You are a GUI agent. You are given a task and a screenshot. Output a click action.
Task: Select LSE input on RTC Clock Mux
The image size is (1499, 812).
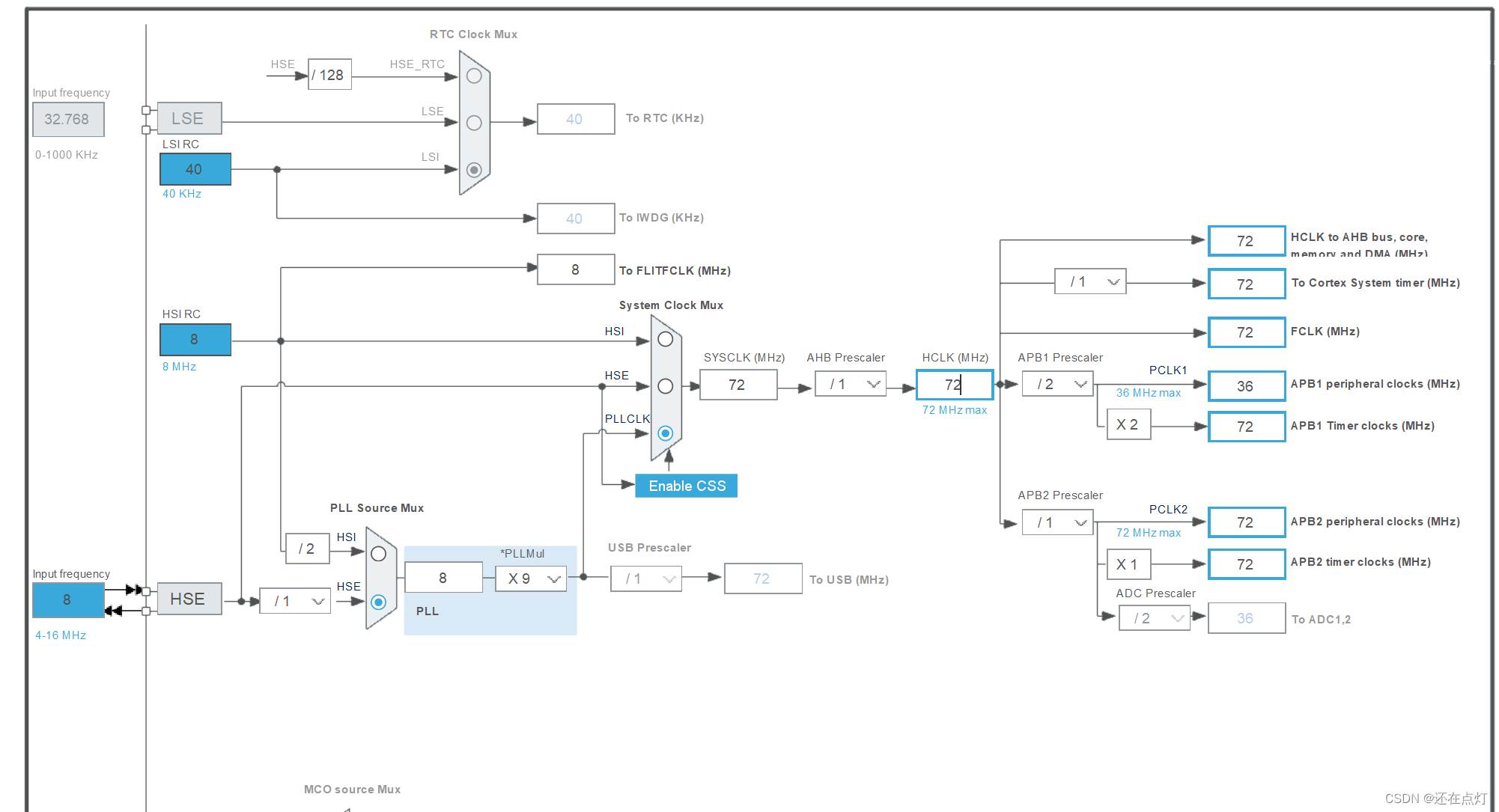point(474,123)
